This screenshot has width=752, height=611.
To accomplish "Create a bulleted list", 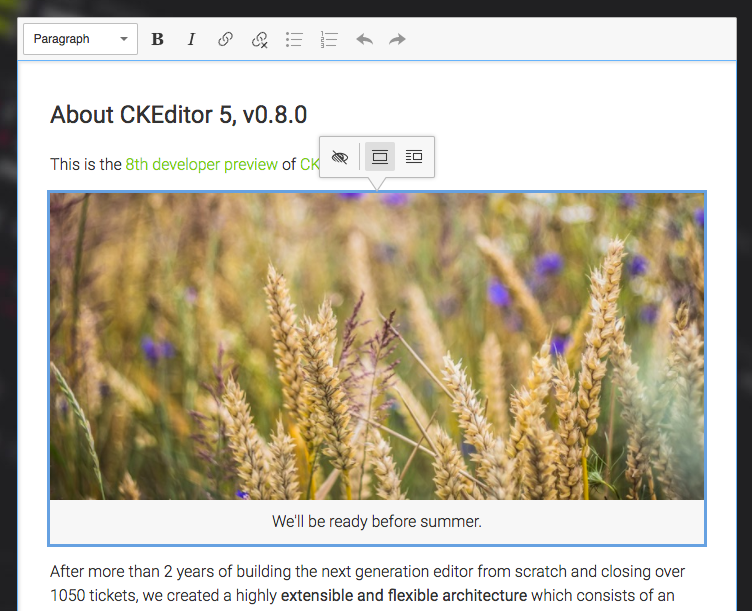I will pyautogui.click(x=294, y=39).
